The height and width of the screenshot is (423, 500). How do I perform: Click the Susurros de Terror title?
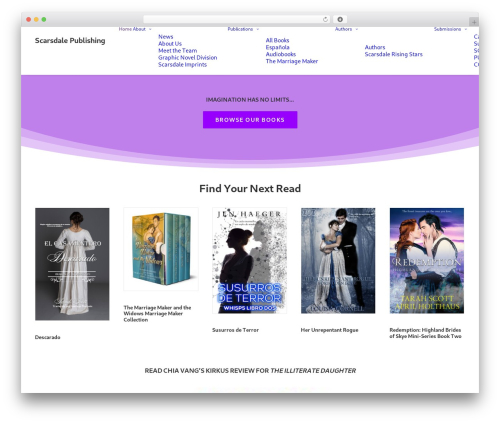tap(235, 330)
